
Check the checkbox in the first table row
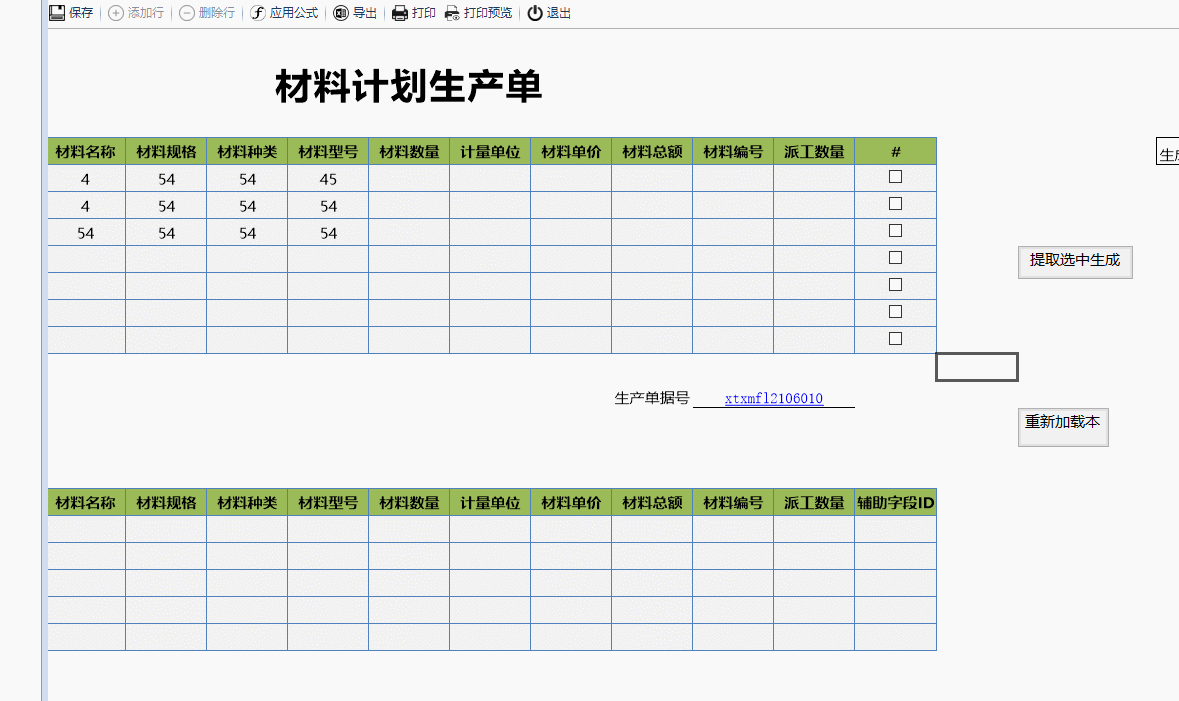(x=895, y=177)
